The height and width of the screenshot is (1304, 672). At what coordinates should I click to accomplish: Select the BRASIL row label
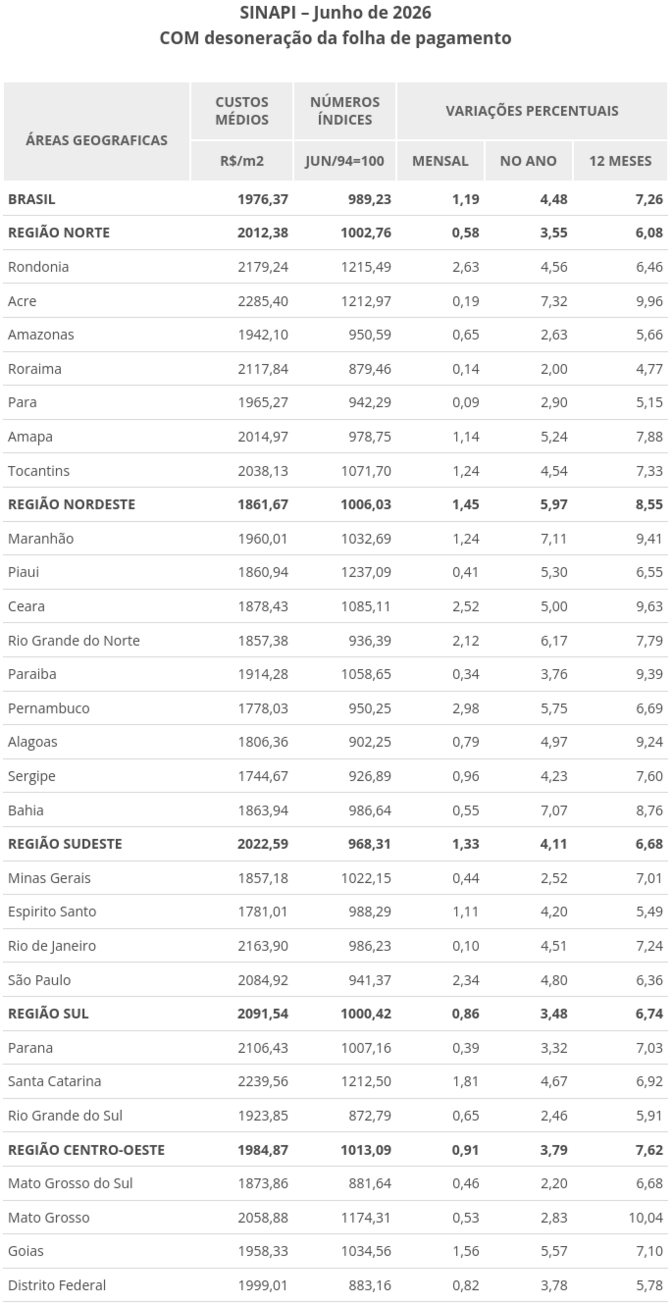click(32, 199)
